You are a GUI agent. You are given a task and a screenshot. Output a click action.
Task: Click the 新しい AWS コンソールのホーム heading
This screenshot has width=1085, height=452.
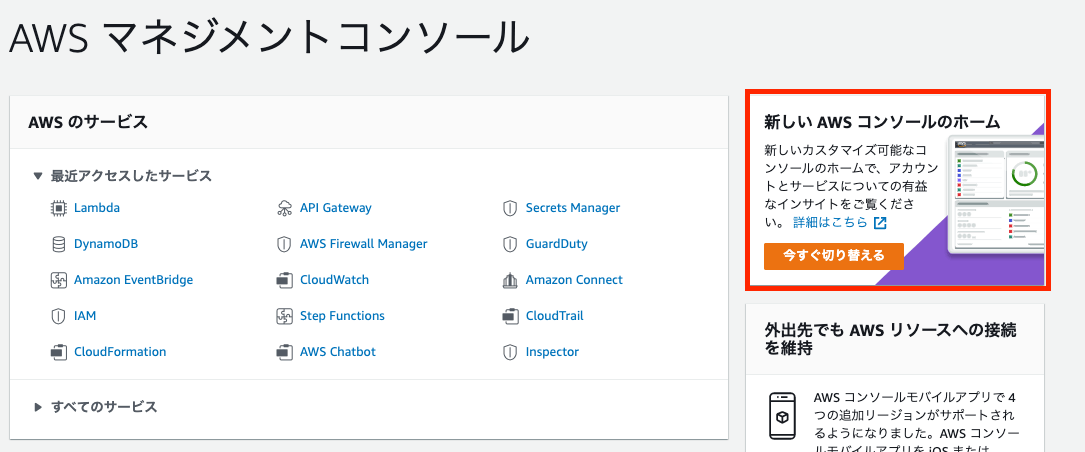[x=882, y=123]
